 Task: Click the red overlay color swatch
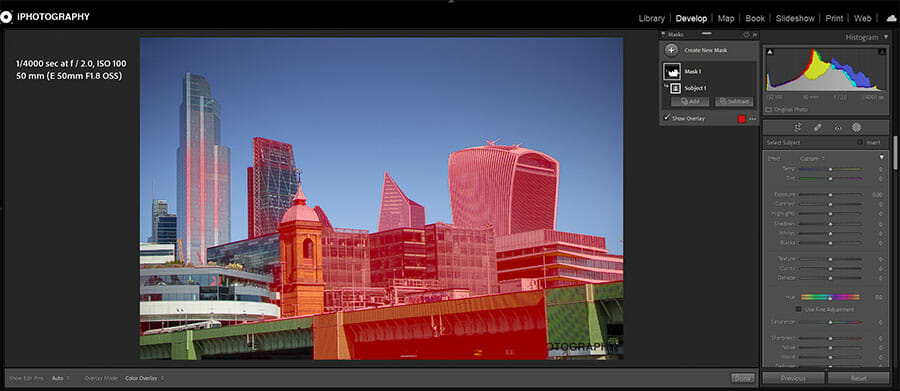coord(742,119)
